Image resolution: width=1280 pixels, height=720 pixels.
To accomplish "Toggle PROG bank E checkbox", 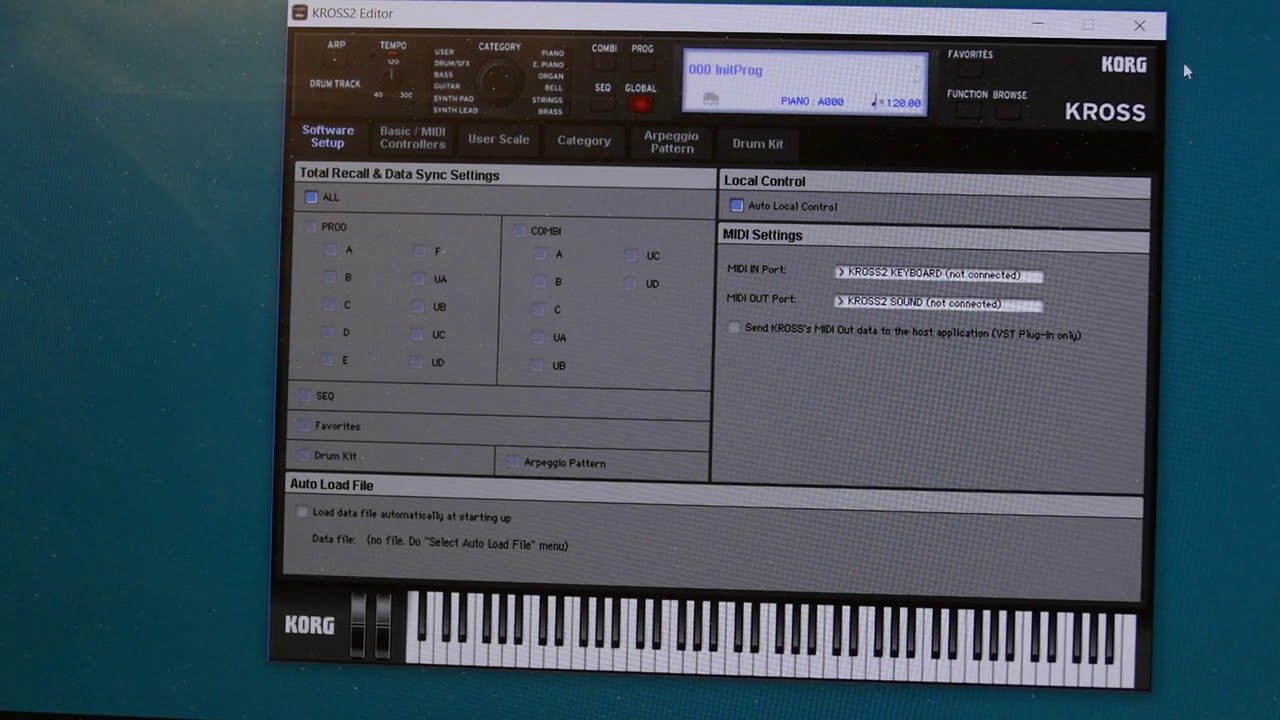I will (327, 360).
